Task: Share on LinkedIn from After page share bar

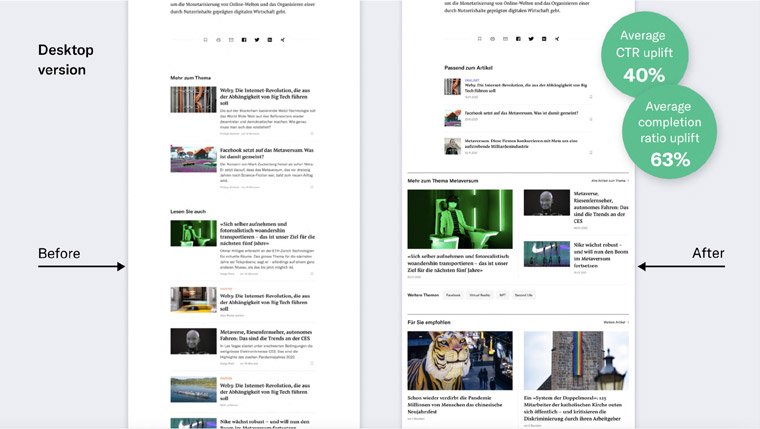Action: tap(544, 39)
